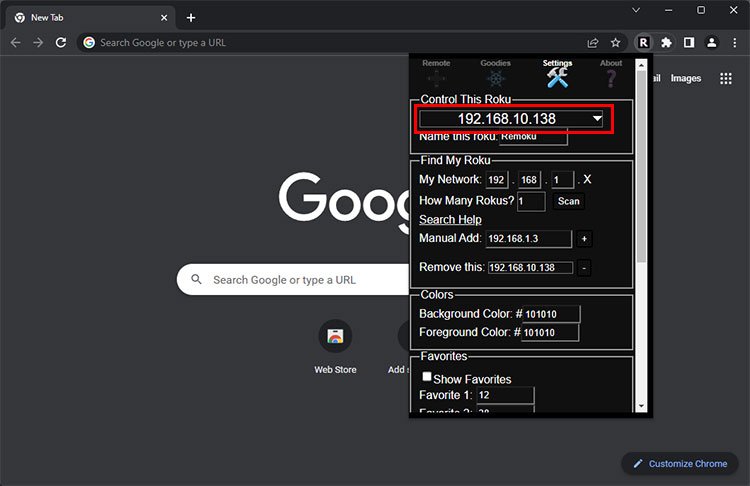The height and width of the screenshot is (486, 750).
Task: Open the tab search chevron
Action: pyautogui.click(x=636, y=10)
